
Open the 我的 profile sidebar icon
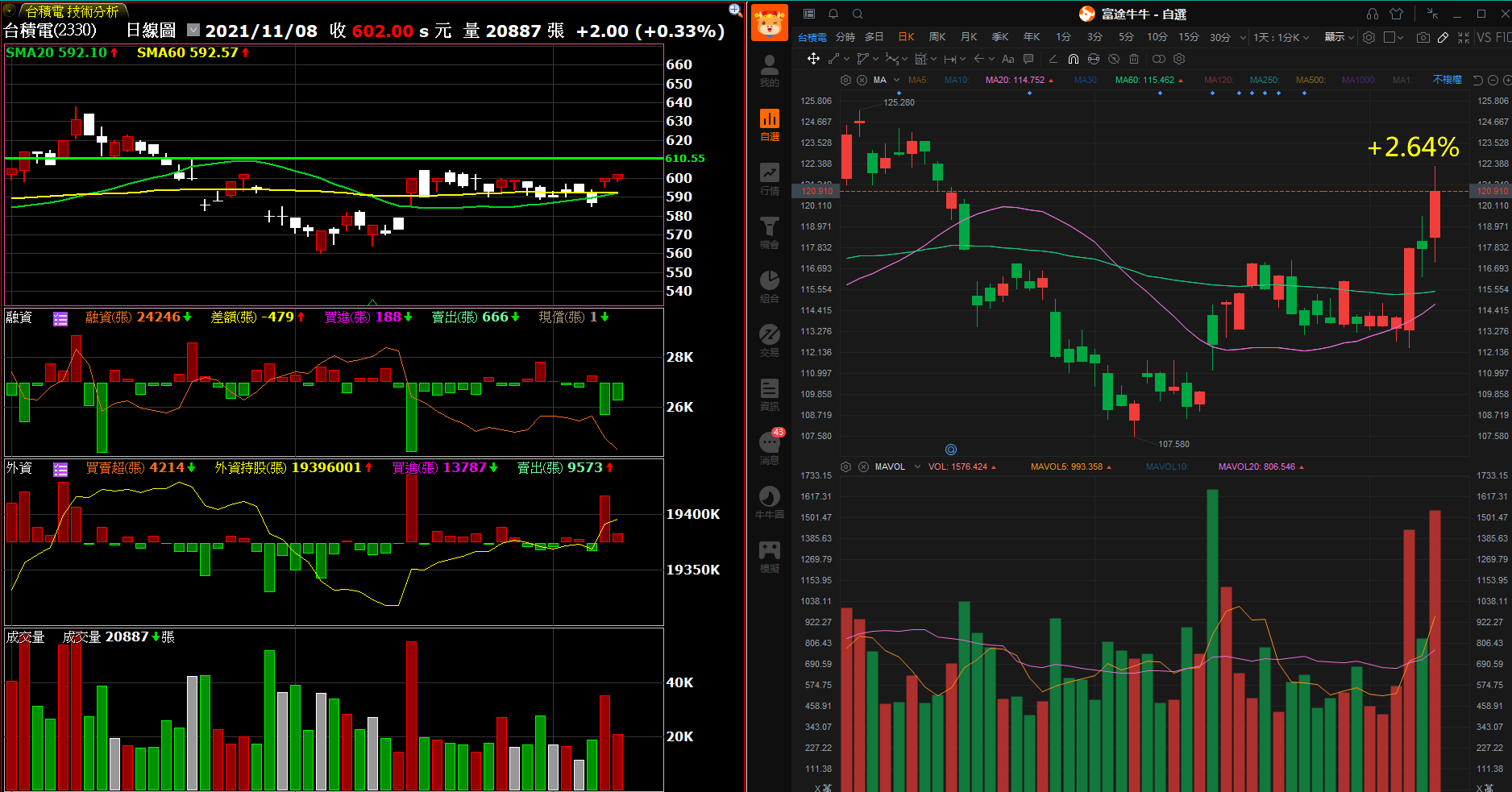(x=770, y=71)
